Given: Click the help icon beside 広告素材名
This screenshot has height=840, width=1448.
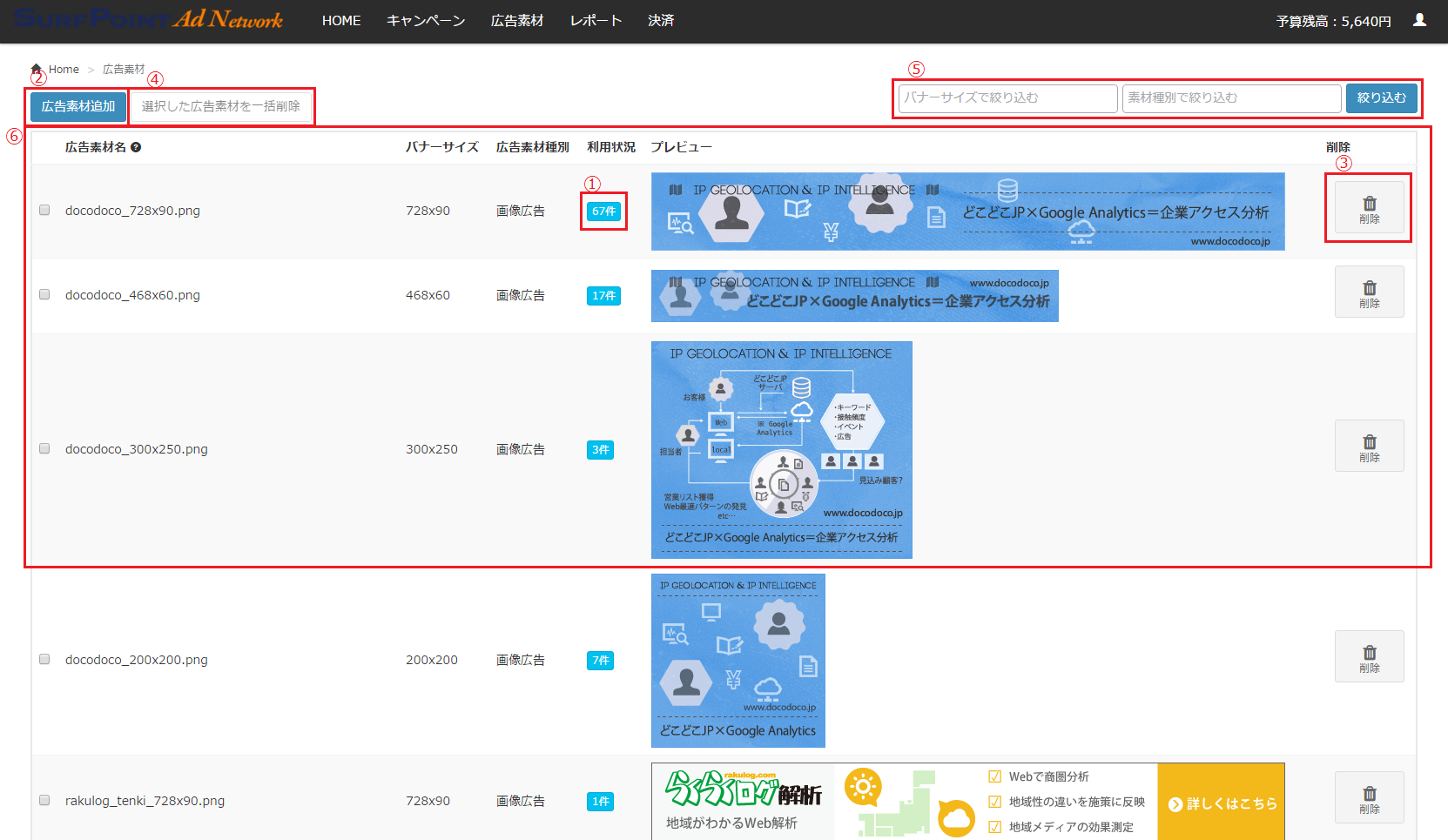Looking at the screenshot, I should 136,147.
